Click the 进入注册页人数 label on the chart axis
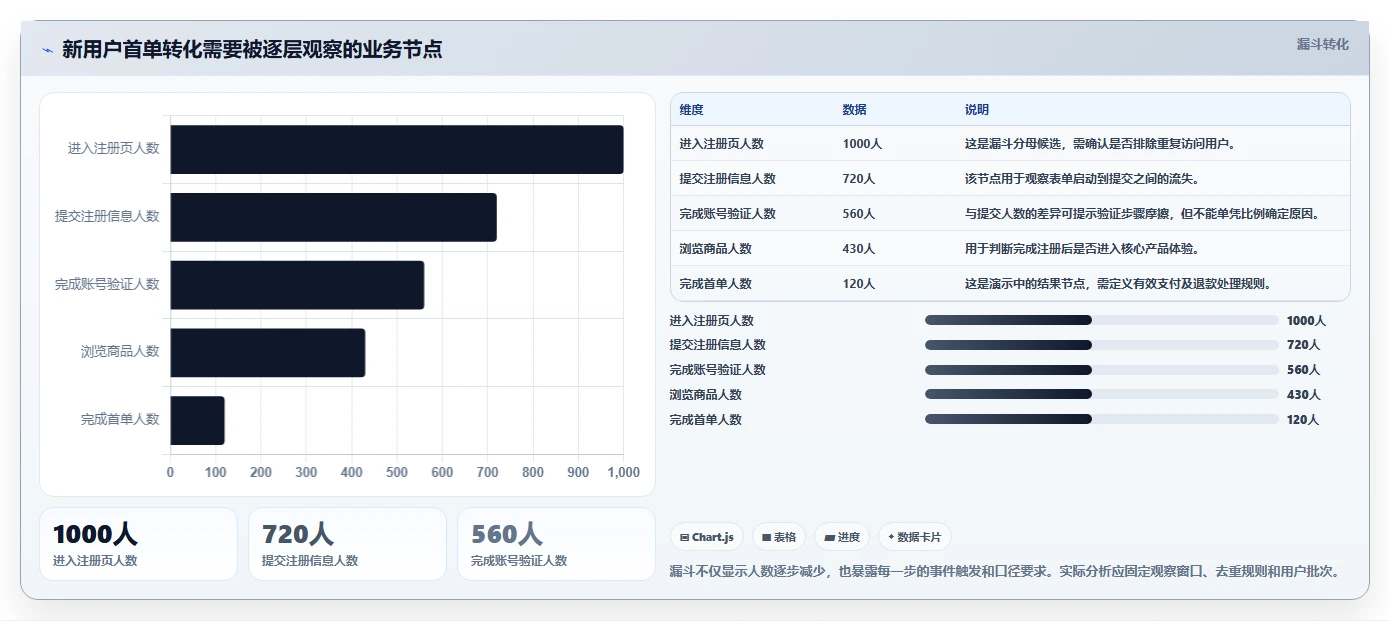1390x621 pixels. pos(113,149)
